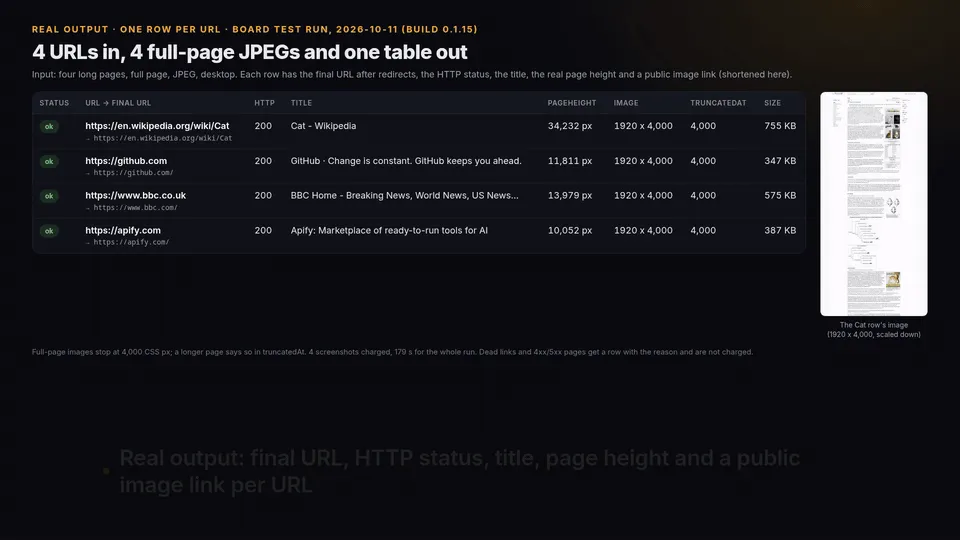Click the truncatedAt 4,000 in the GitHub row

703,160
